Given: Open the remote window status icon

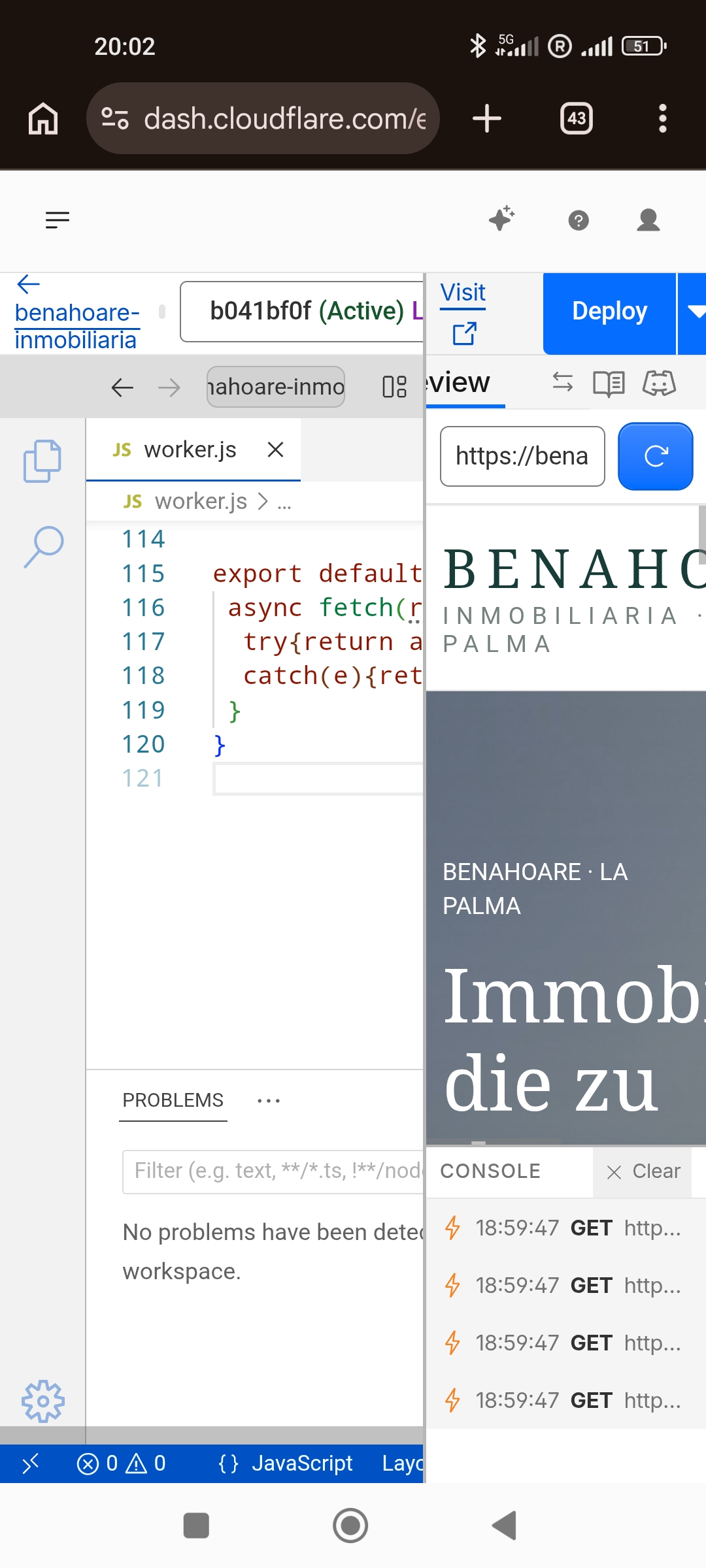Looking at the screenshot, I should (30, 1463).
